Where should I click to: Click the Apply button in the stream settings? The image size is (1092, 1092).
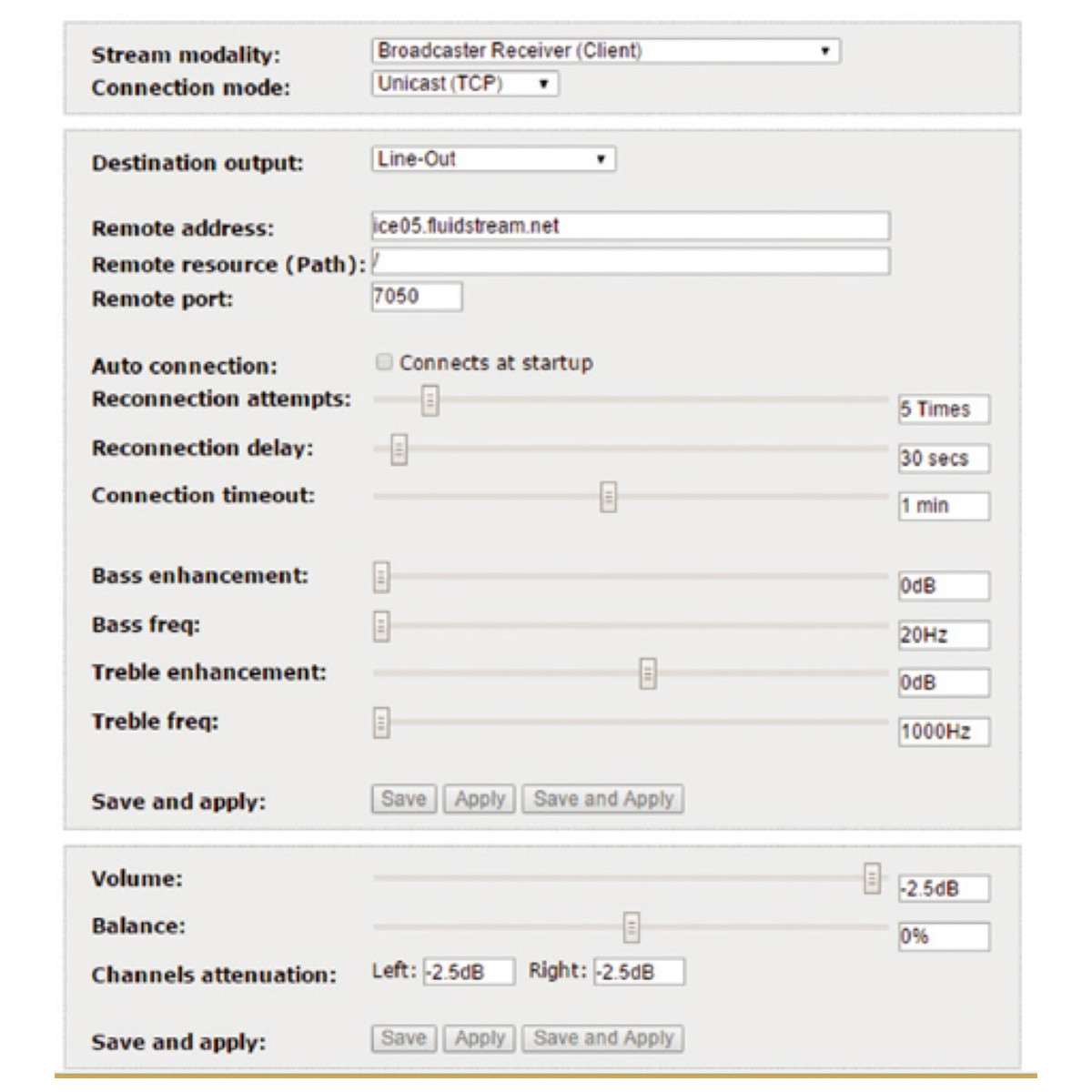click(x=480, y=799)
